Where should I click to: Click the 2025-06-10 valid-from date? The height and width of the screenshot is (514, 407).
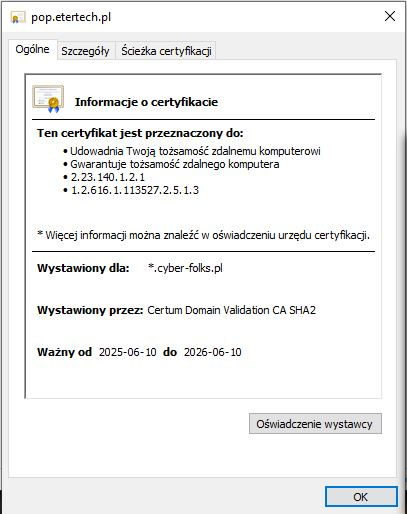(x=128, y=352)
